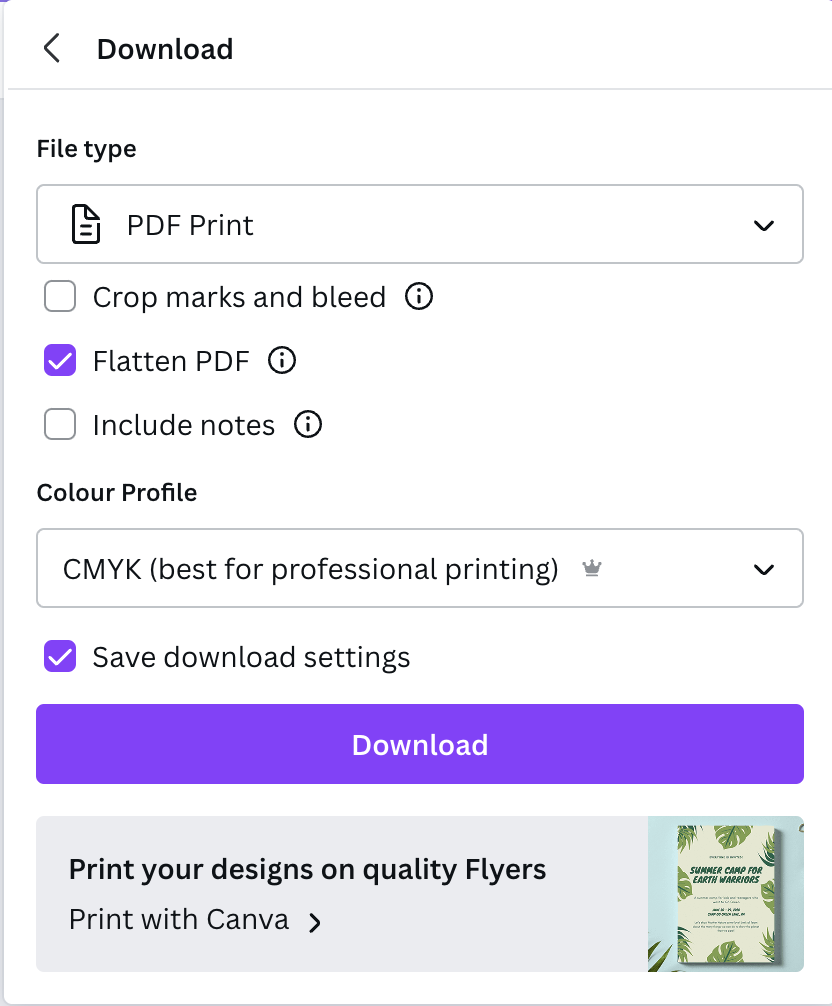Expand the Colour Profile chevron

click(x=763, y=569)
